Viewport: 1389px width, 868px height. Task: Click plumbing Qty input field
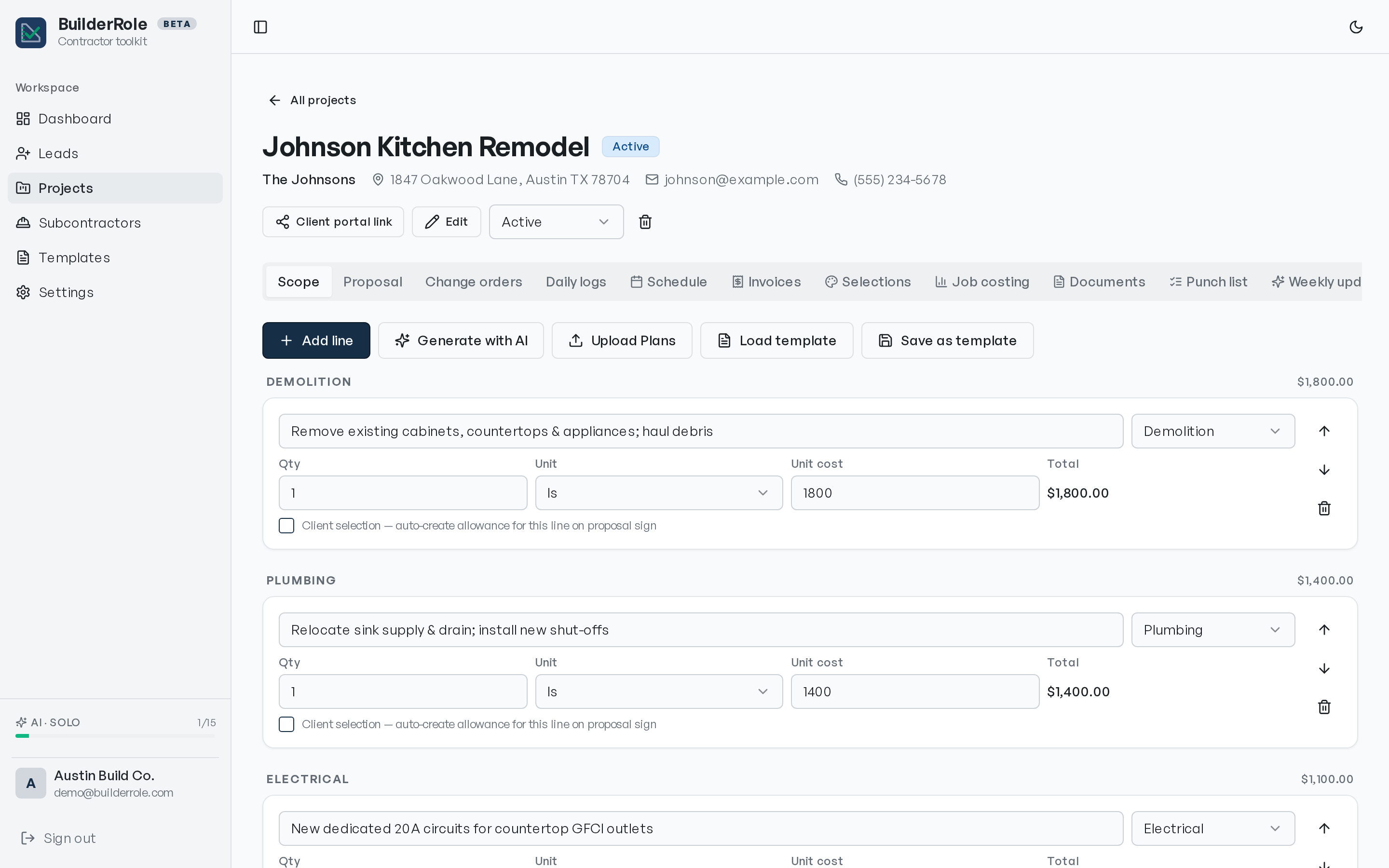[403, 691]
